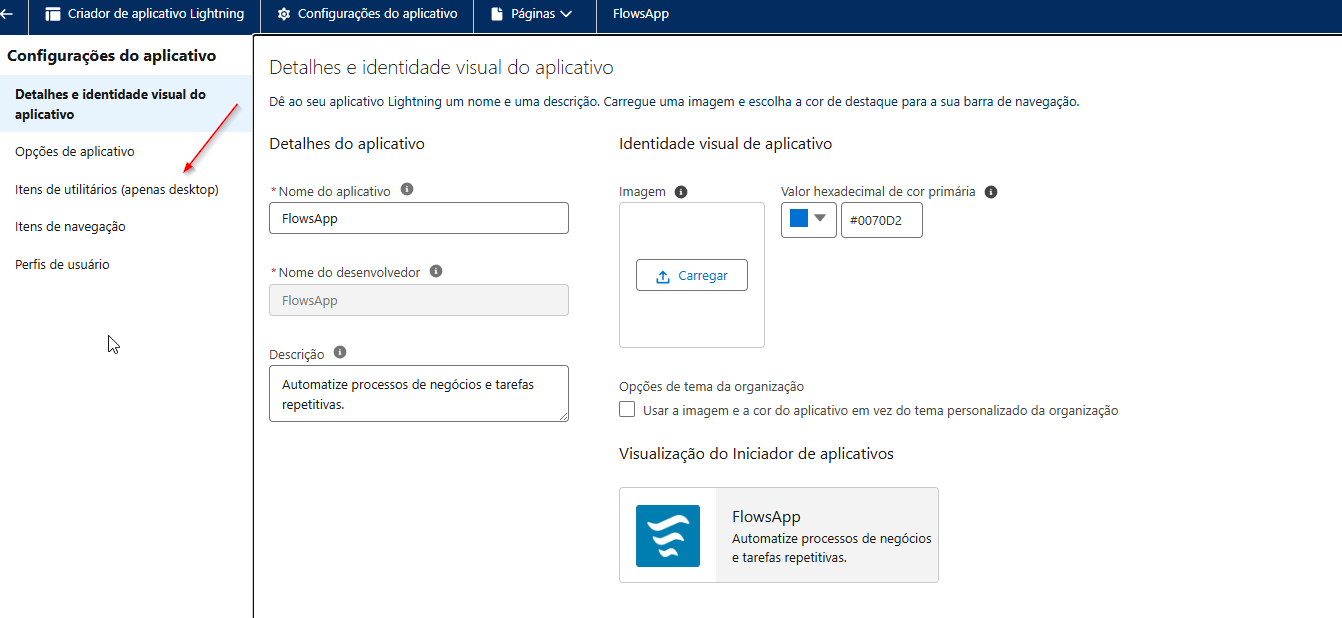The image size is (1342, 618).
Task: Click Criador de aplicativo Lightning label
Action: 156,14
